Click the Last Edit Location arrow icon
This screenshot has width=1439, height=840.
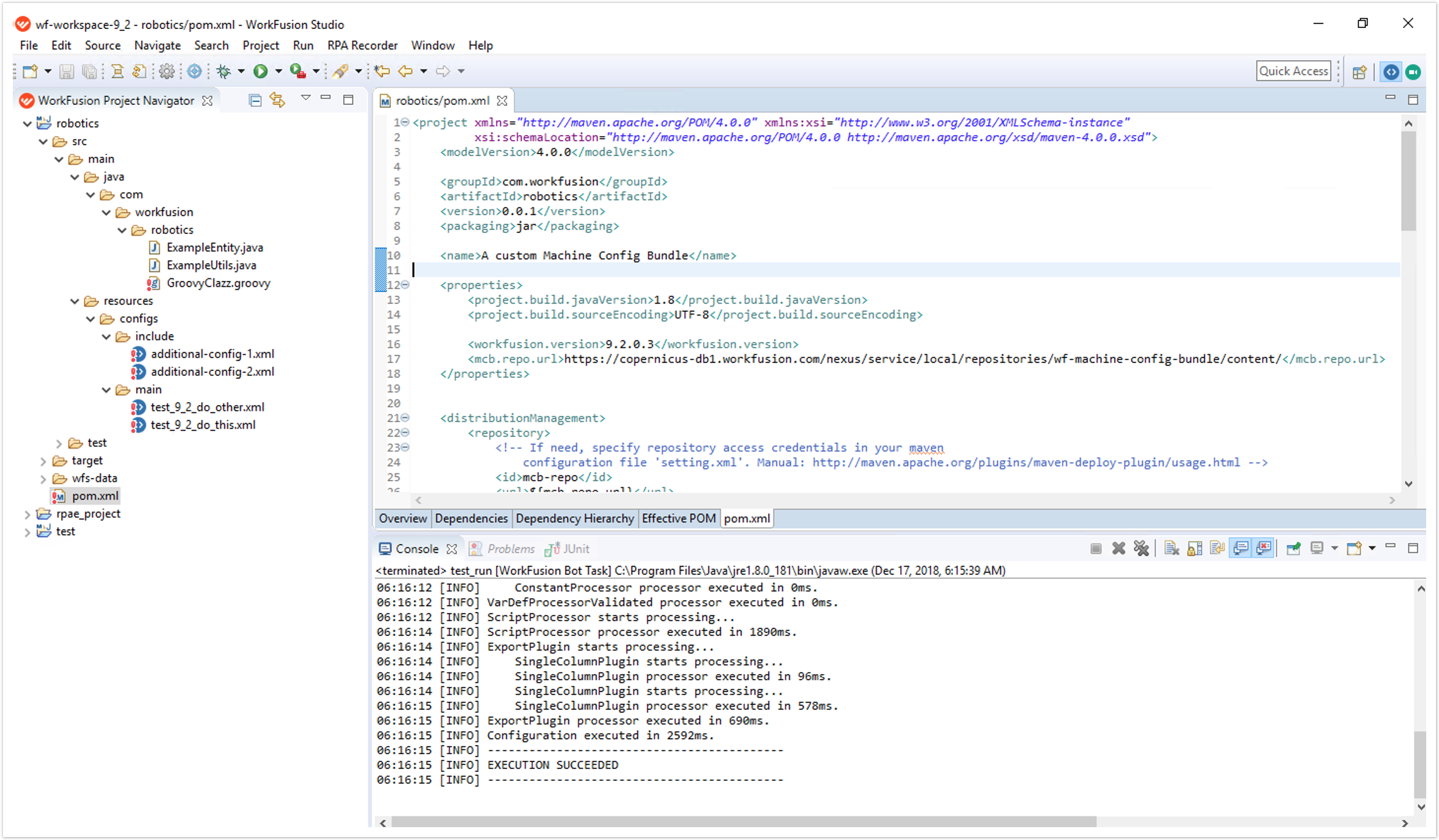[382, 71]
